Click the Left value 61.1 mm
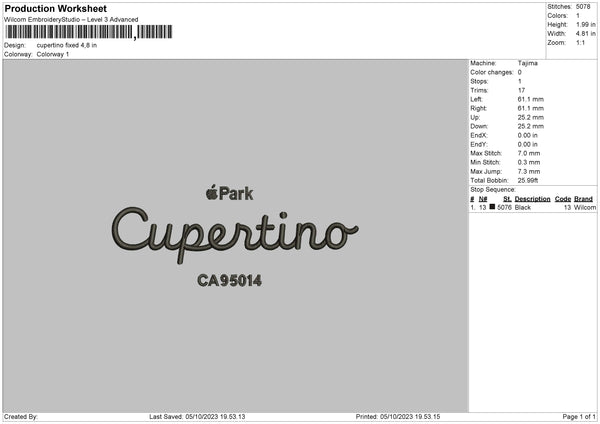 point(531,99)
